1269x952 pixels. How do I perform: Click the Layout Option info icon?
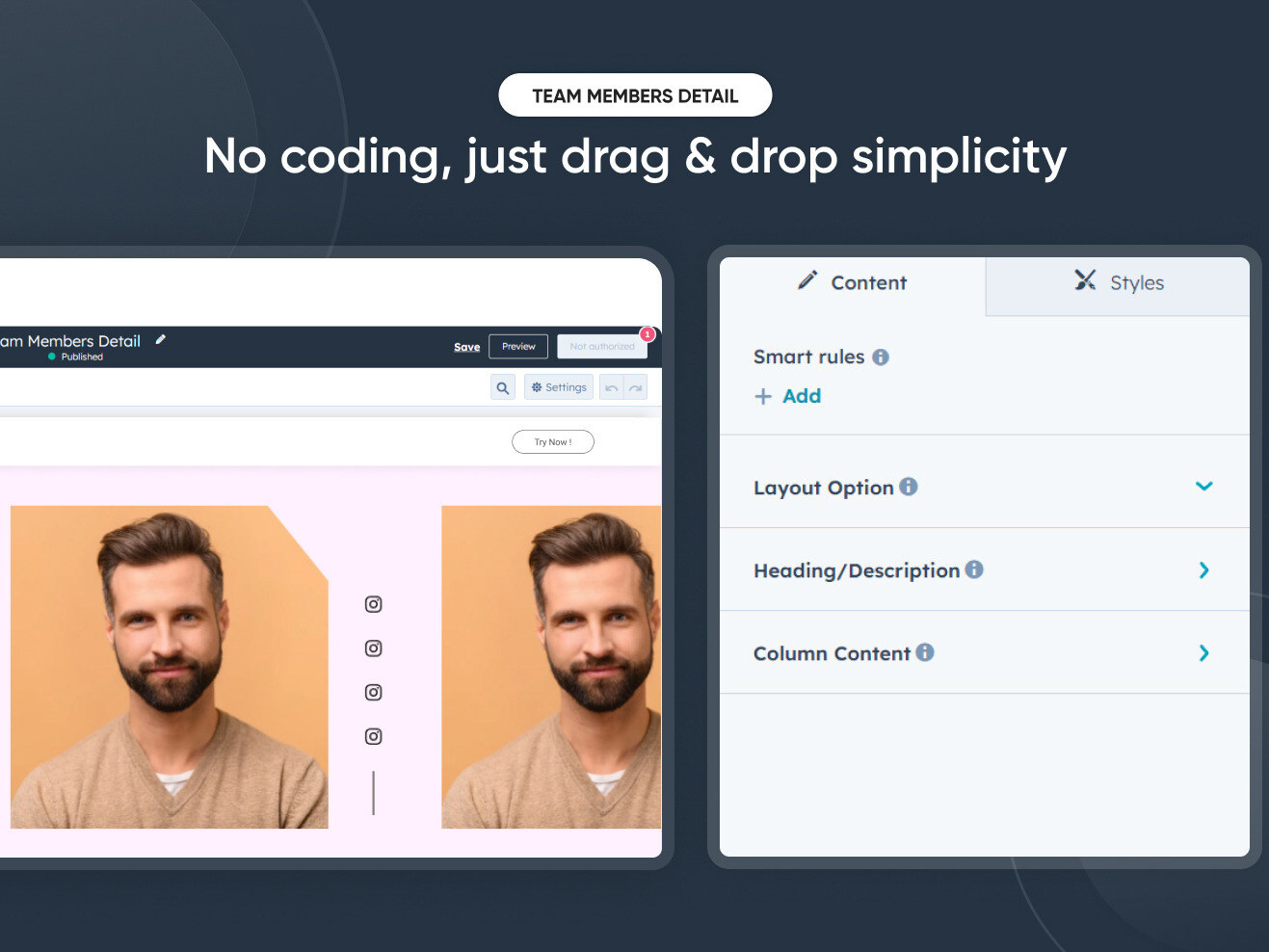(907, 487)
